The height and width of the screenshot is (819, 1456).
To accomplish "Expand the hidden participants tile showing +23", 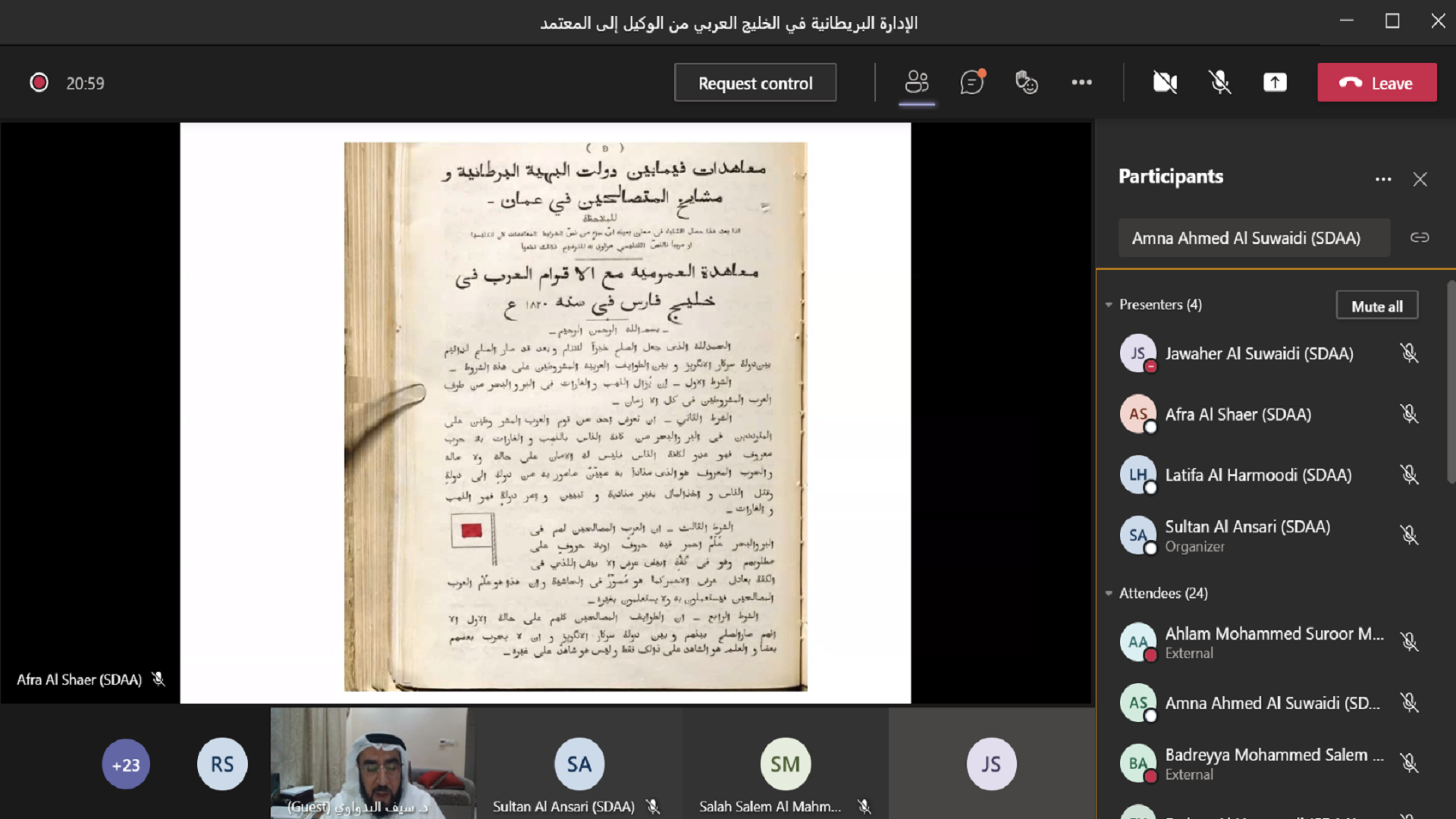I will [x=125, y=764].
